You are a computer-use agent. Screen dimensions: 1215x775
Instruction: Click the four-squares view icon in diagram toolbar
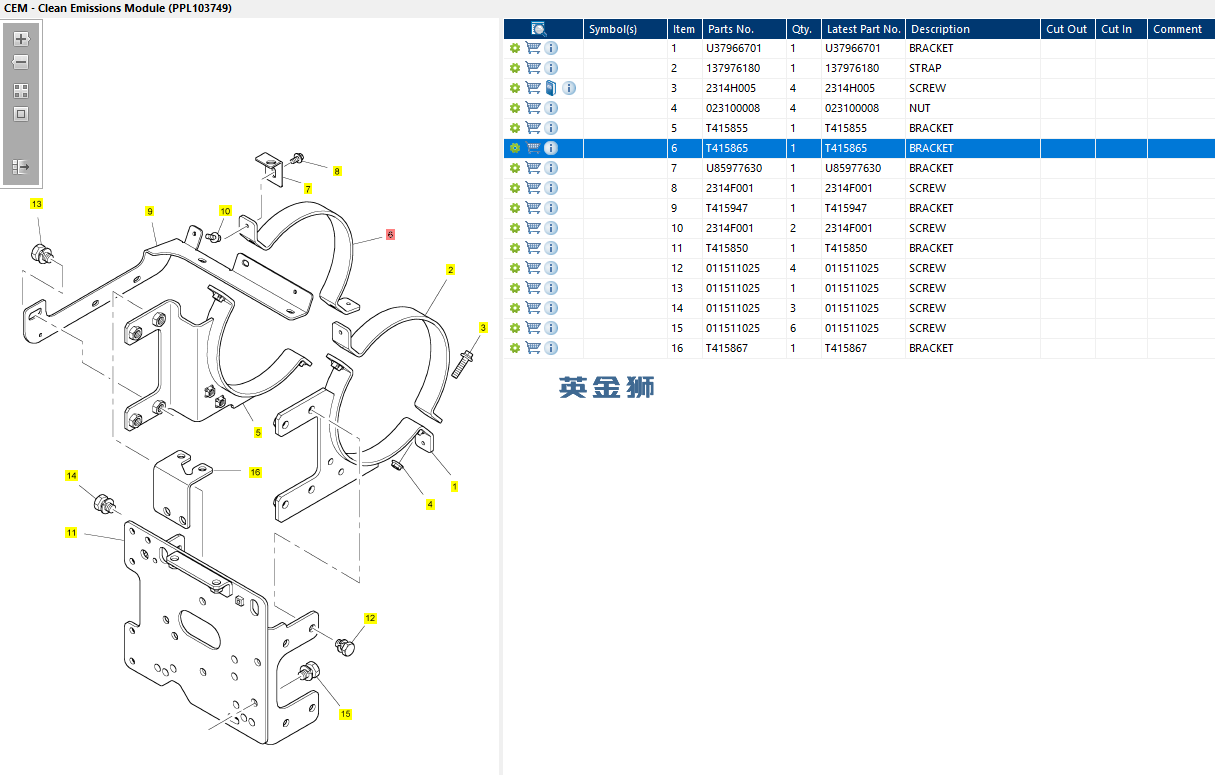21,90
